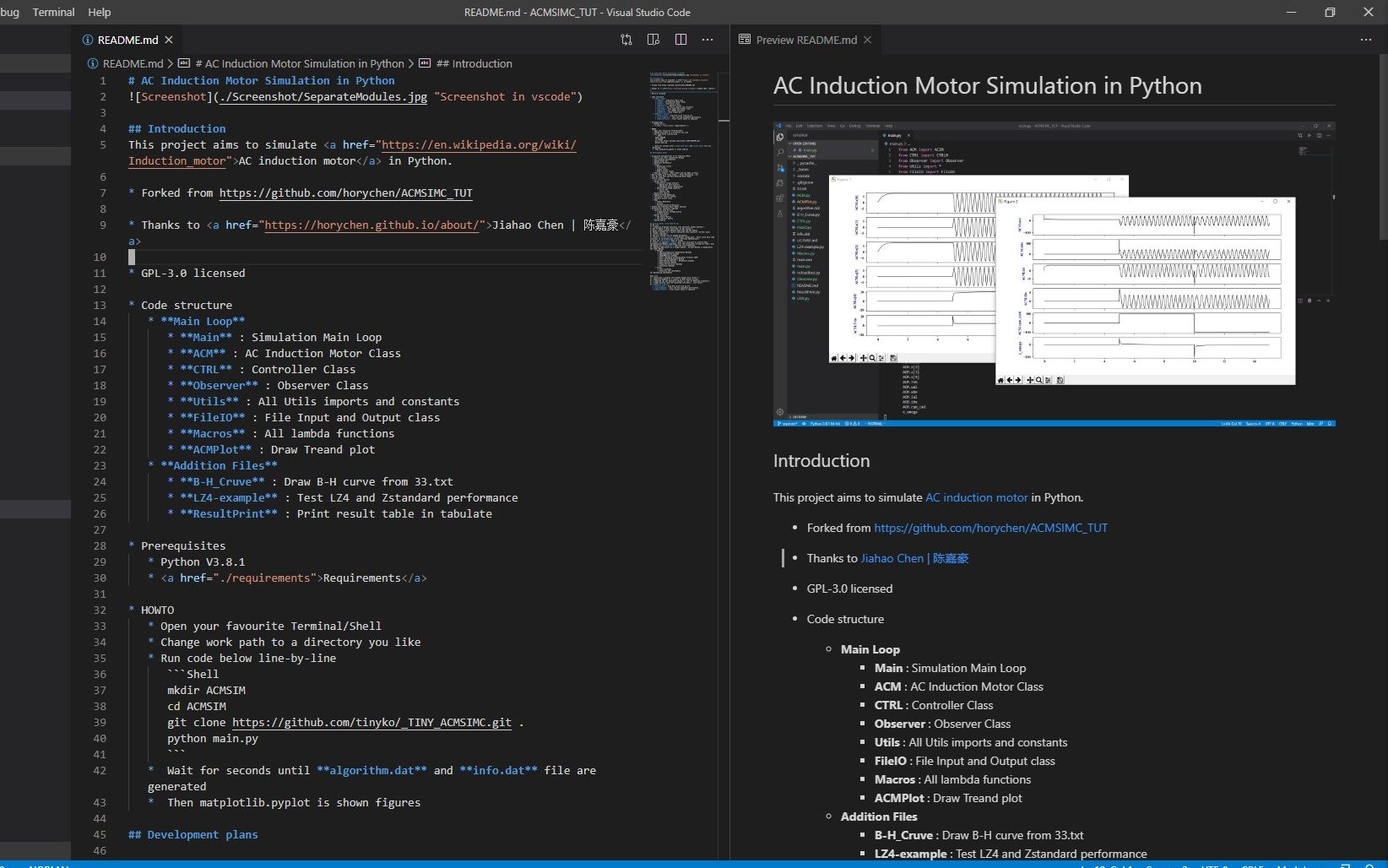Open the '## Introduction' breadcrumb dropdown
The height and width of the screenshot is (868, 1388).
tap(474, 63)
